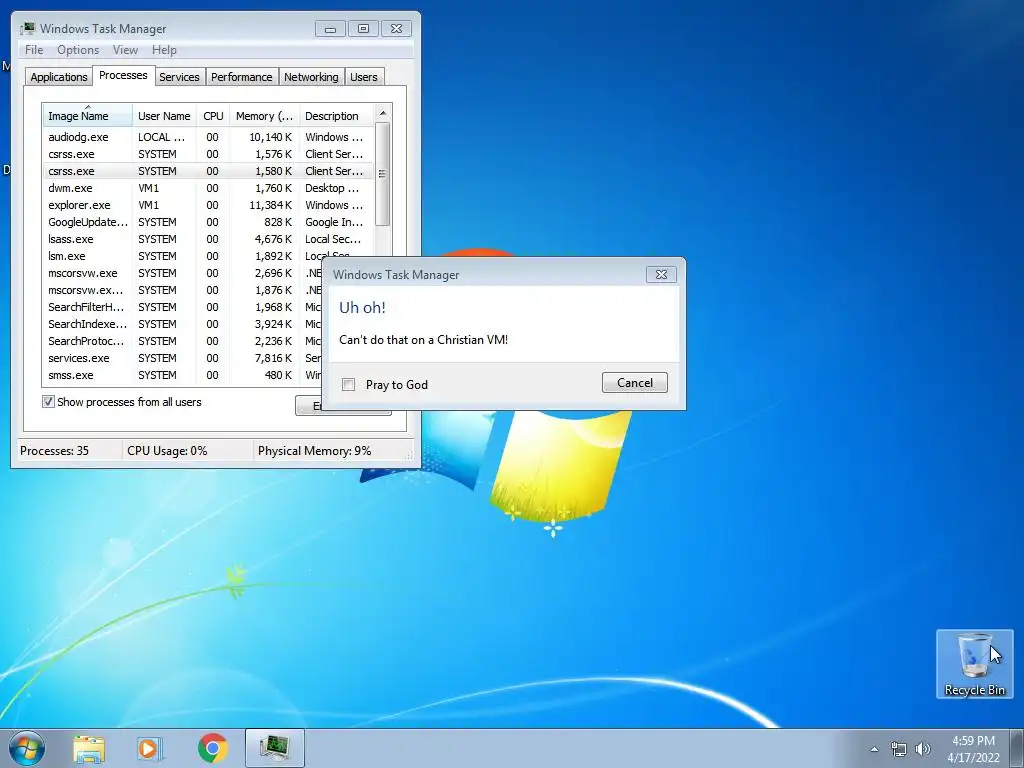Screen dimensions: 1024x768
Task: Switch to the Networking tab
Action: pos(311,77)
